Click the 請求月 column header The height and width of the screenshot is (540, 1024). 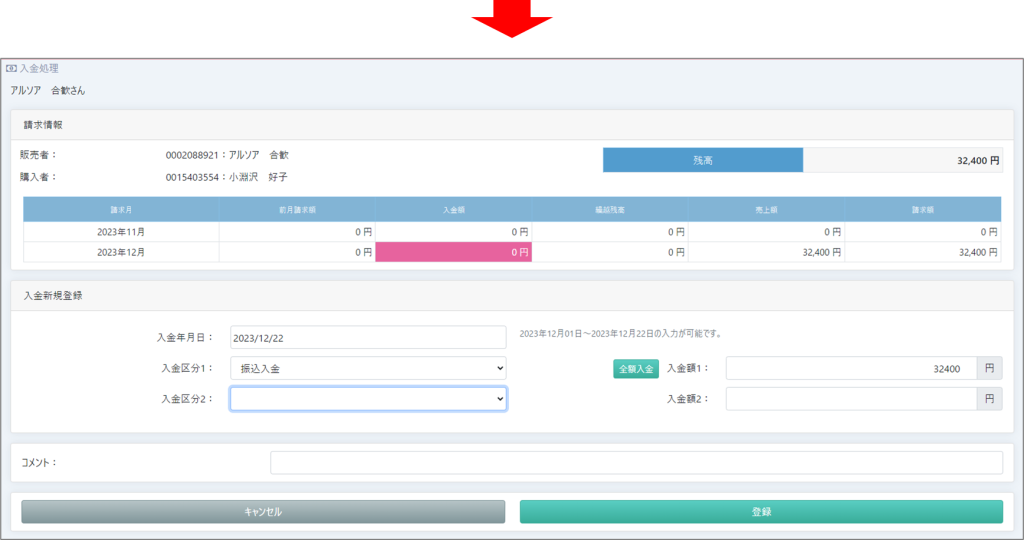click(121, 210)
